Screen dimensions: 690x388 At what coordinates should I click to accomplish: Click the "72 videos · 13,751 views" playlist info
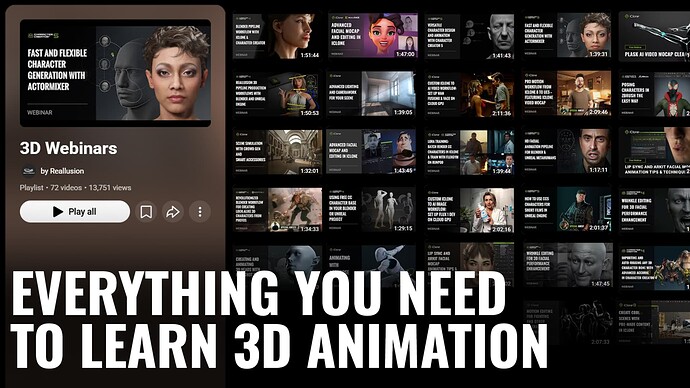pos(75,187)
